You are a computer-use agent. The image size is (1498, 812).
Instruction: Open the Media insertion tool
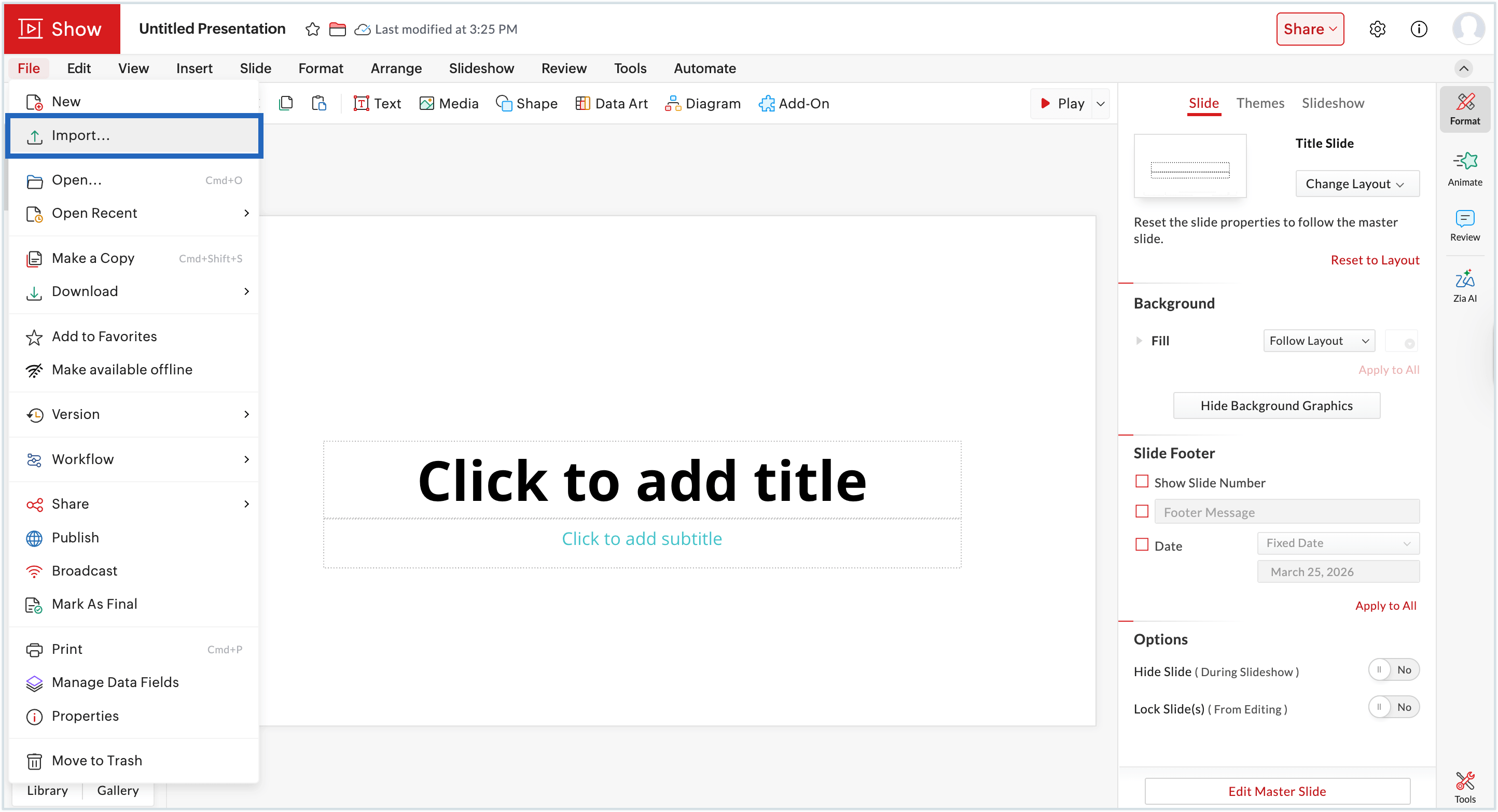[449, 103]
